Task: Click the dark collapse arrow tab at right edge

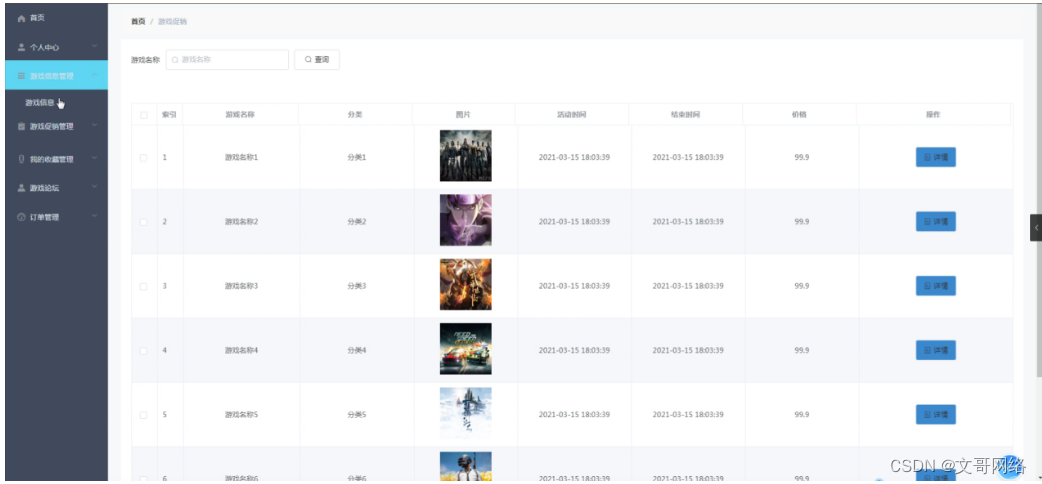Action: pos(1036,227)
